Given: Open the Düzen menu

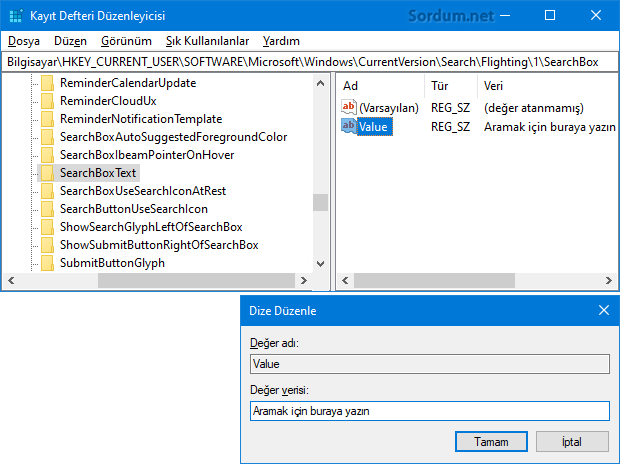Looking at the screenshot, I should click(x=70, y=41).
